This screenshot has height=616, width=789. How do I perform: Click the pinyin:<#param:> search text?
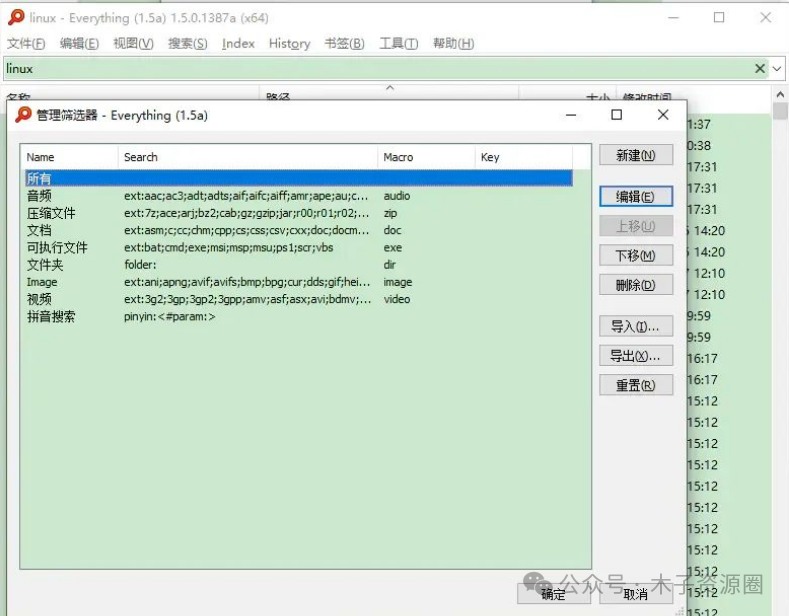[x=170, y=317]
